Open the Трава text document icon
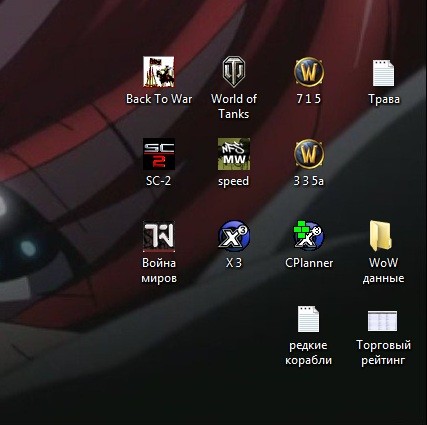Screen dimensions: 427x425 [383, 73]
